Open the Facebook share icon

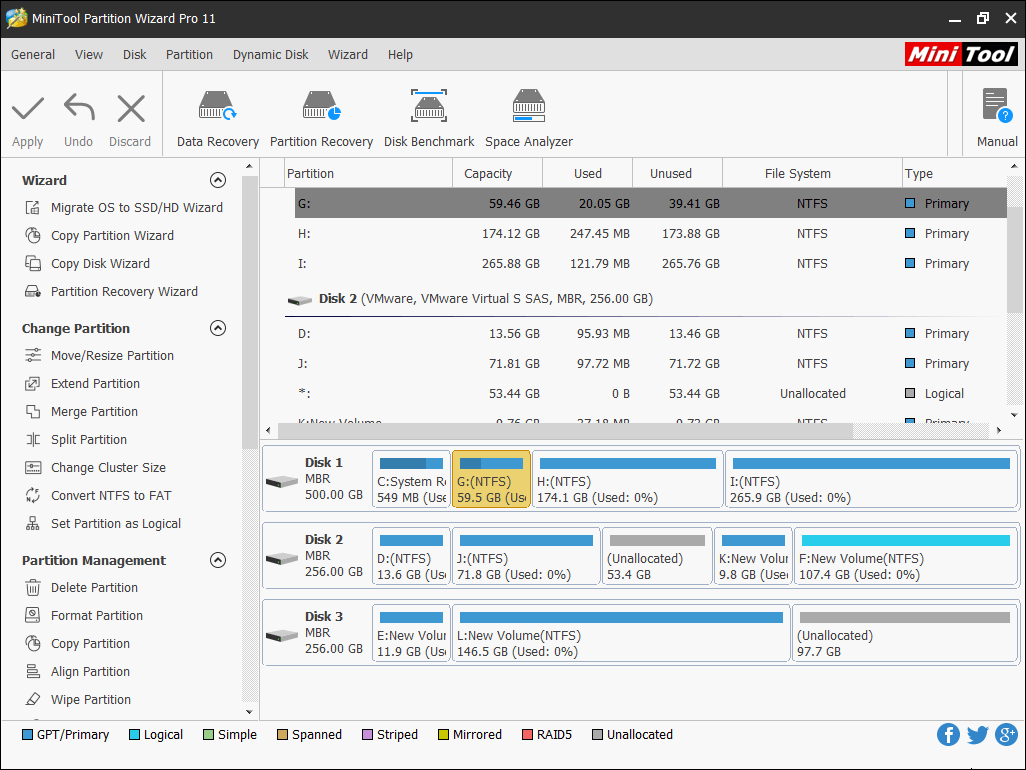click(x=948, y=735)
